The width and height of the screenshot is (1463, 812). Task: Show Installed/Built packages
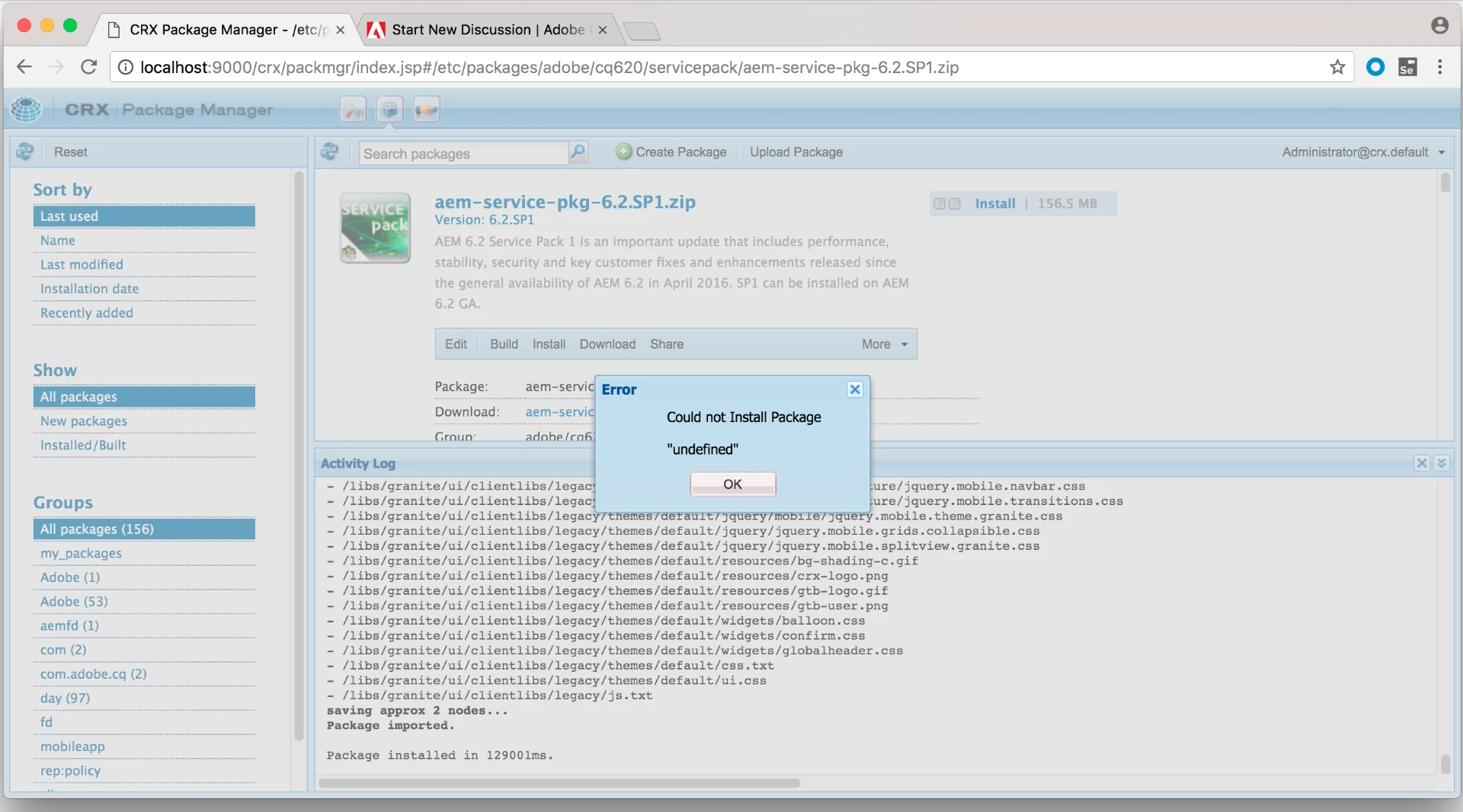[x=144, y=445]
